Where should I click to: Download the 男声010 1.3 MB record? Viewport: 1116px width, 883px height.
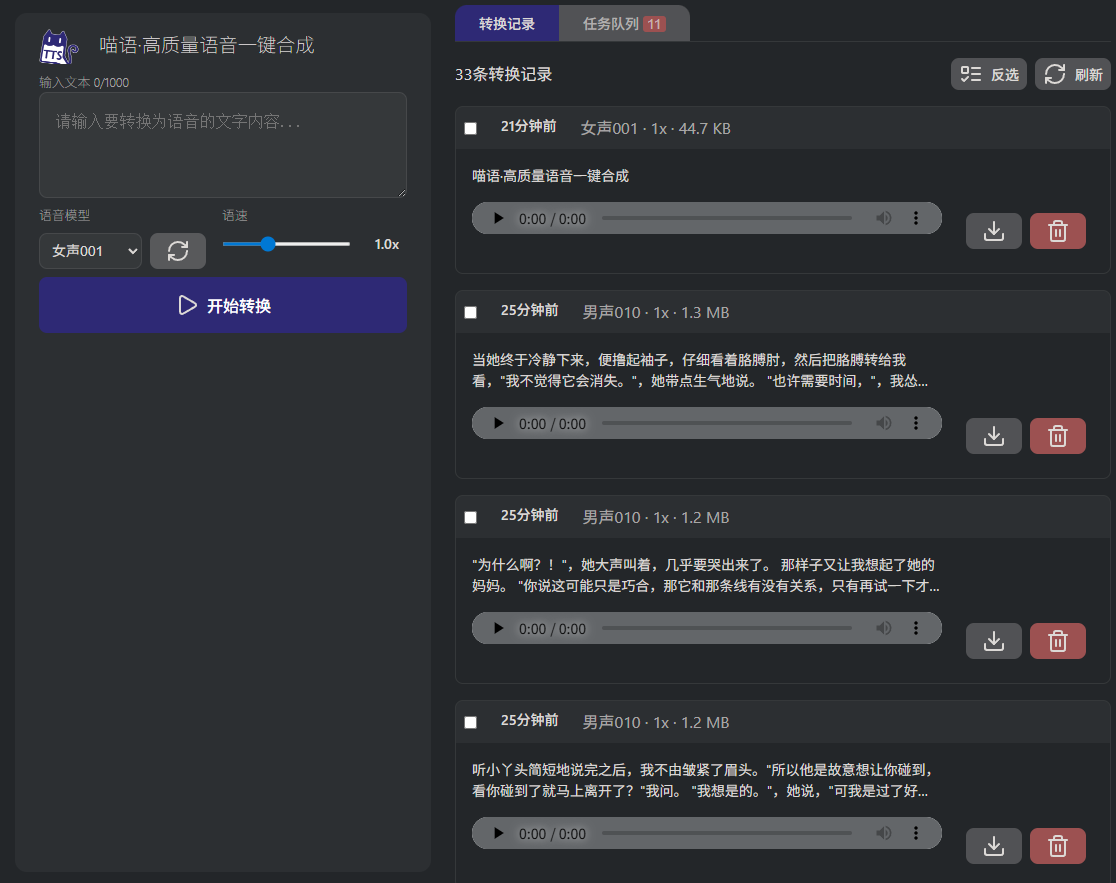pyautogui.click(x=994, y=435)
